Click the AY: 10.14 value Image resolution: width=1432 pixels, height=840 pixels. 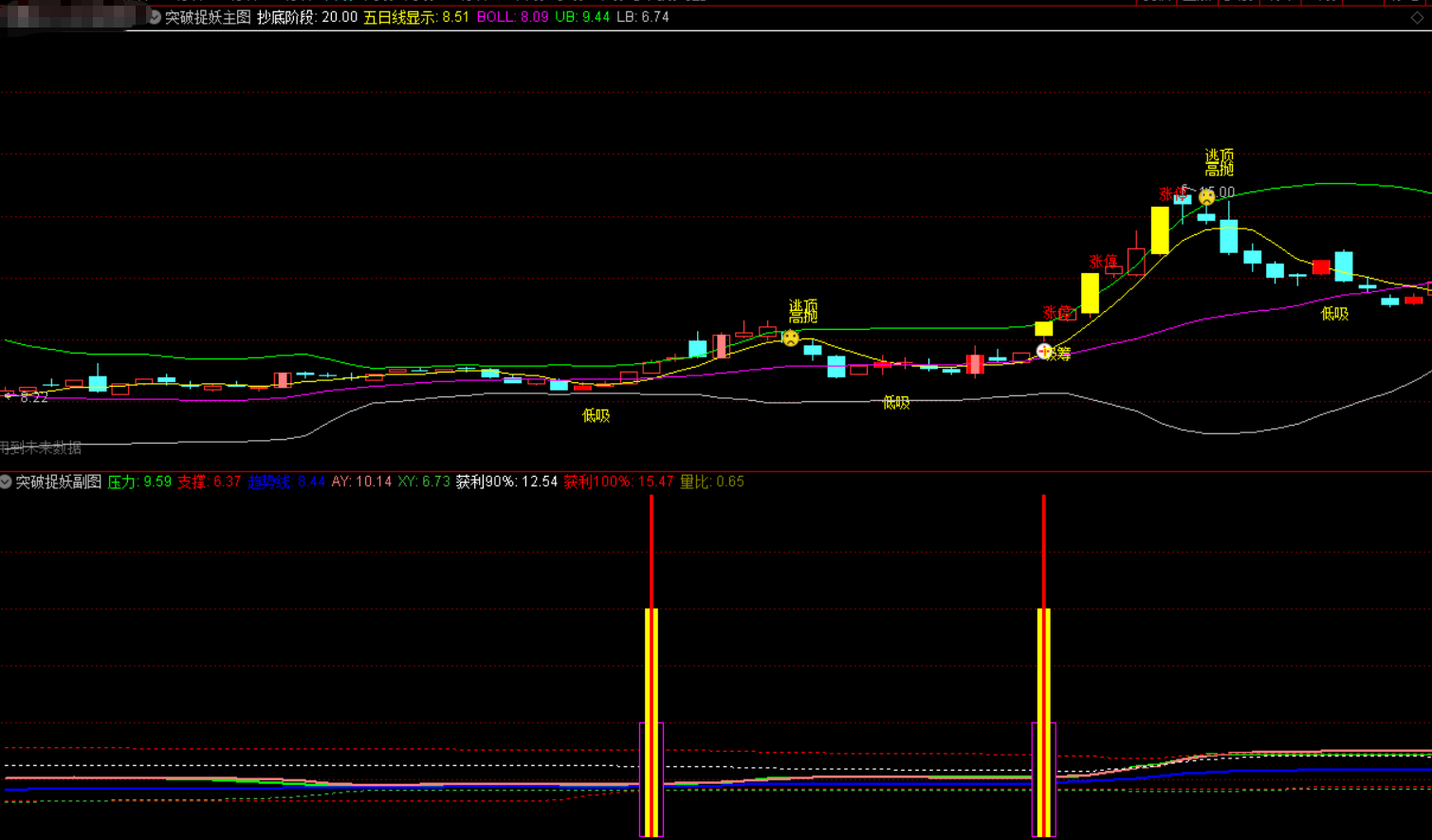tap(361, 482)
